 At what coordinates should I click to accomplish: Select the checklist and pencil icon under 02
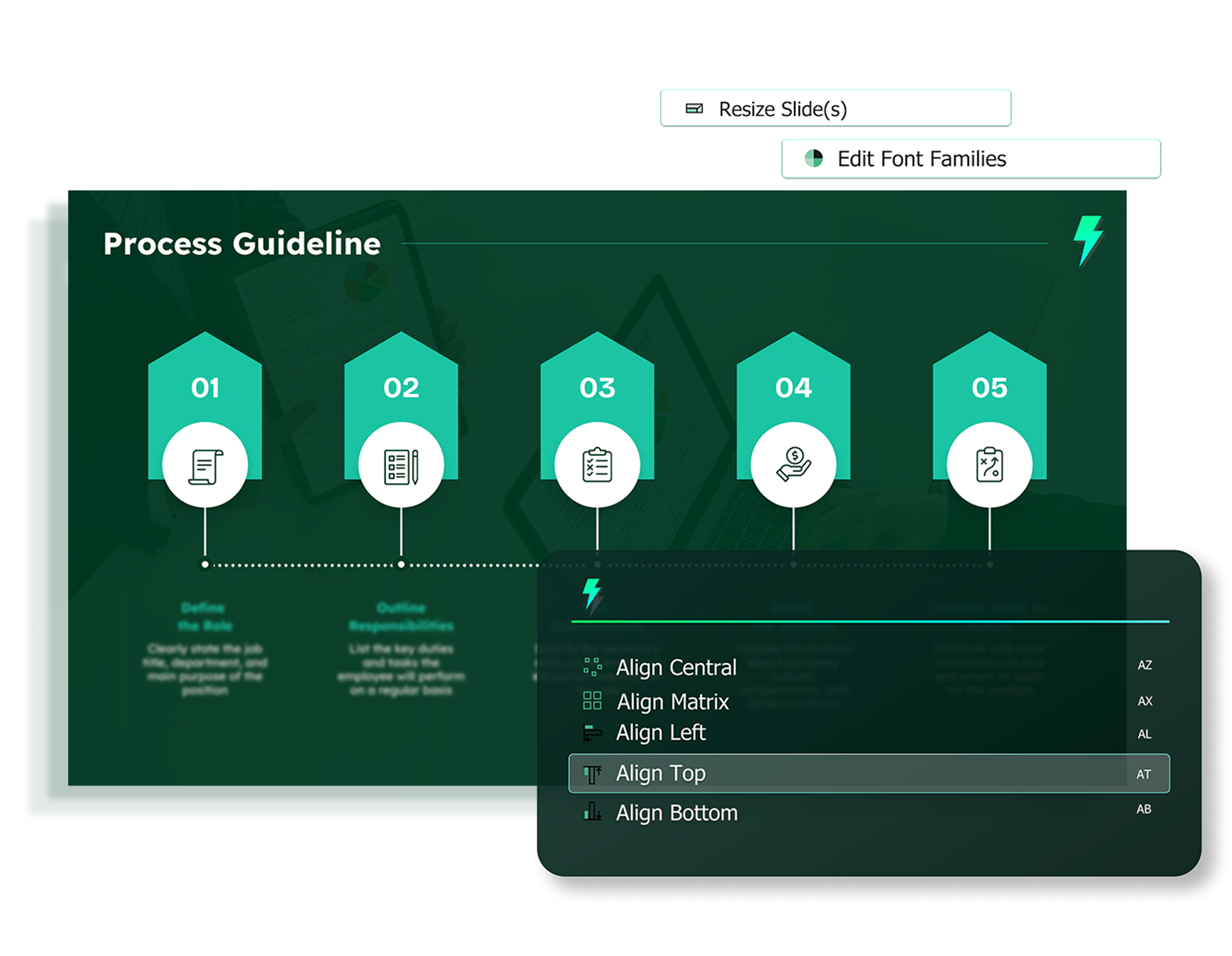401,466
